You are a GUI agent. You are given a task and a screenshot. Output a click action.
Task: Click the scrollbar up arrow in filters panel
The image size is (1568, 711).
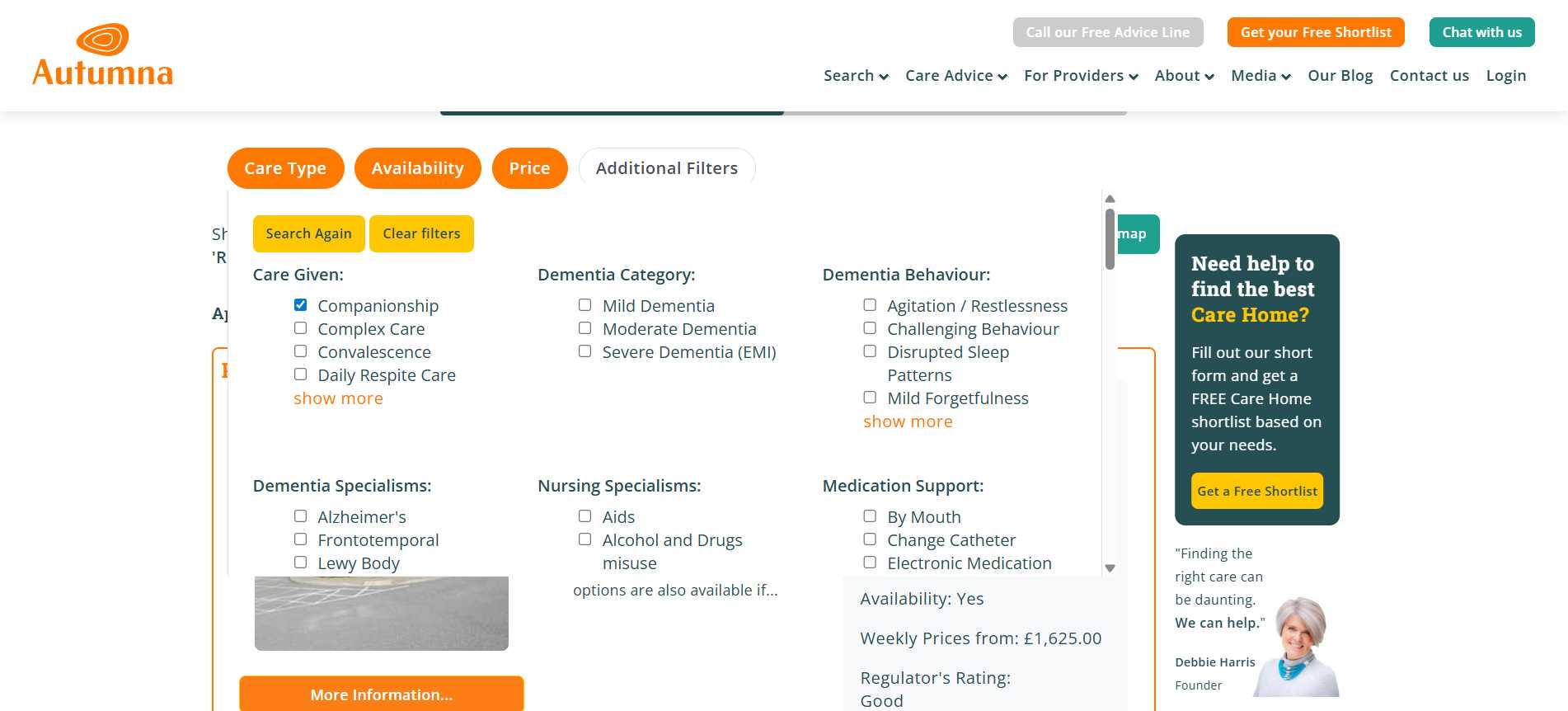[x=1110, y=199]
